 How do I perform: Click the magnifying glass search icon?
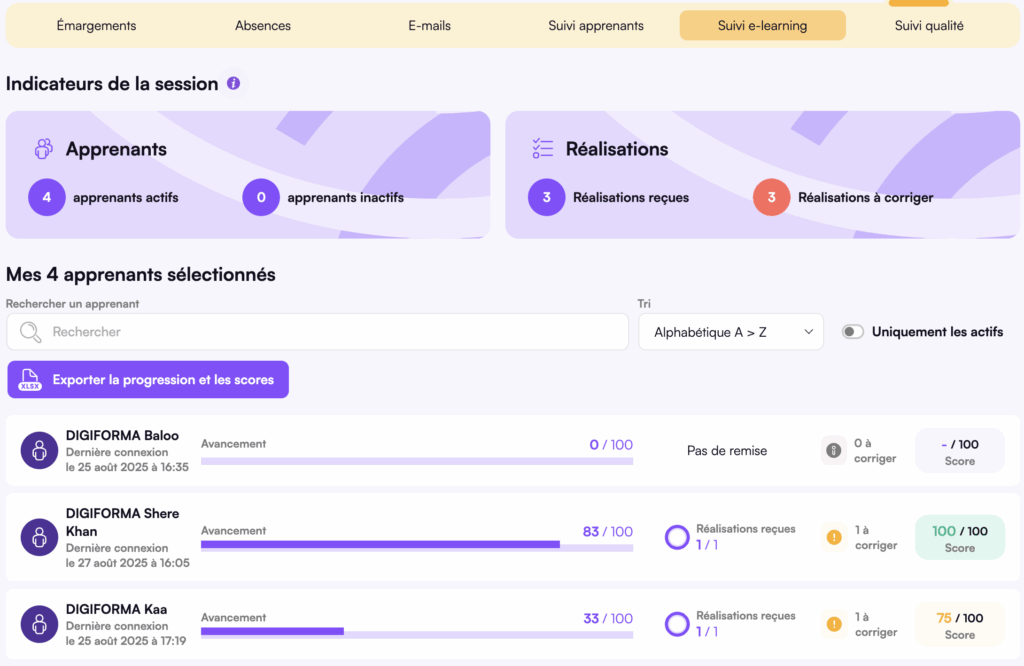tap(31, 332)
